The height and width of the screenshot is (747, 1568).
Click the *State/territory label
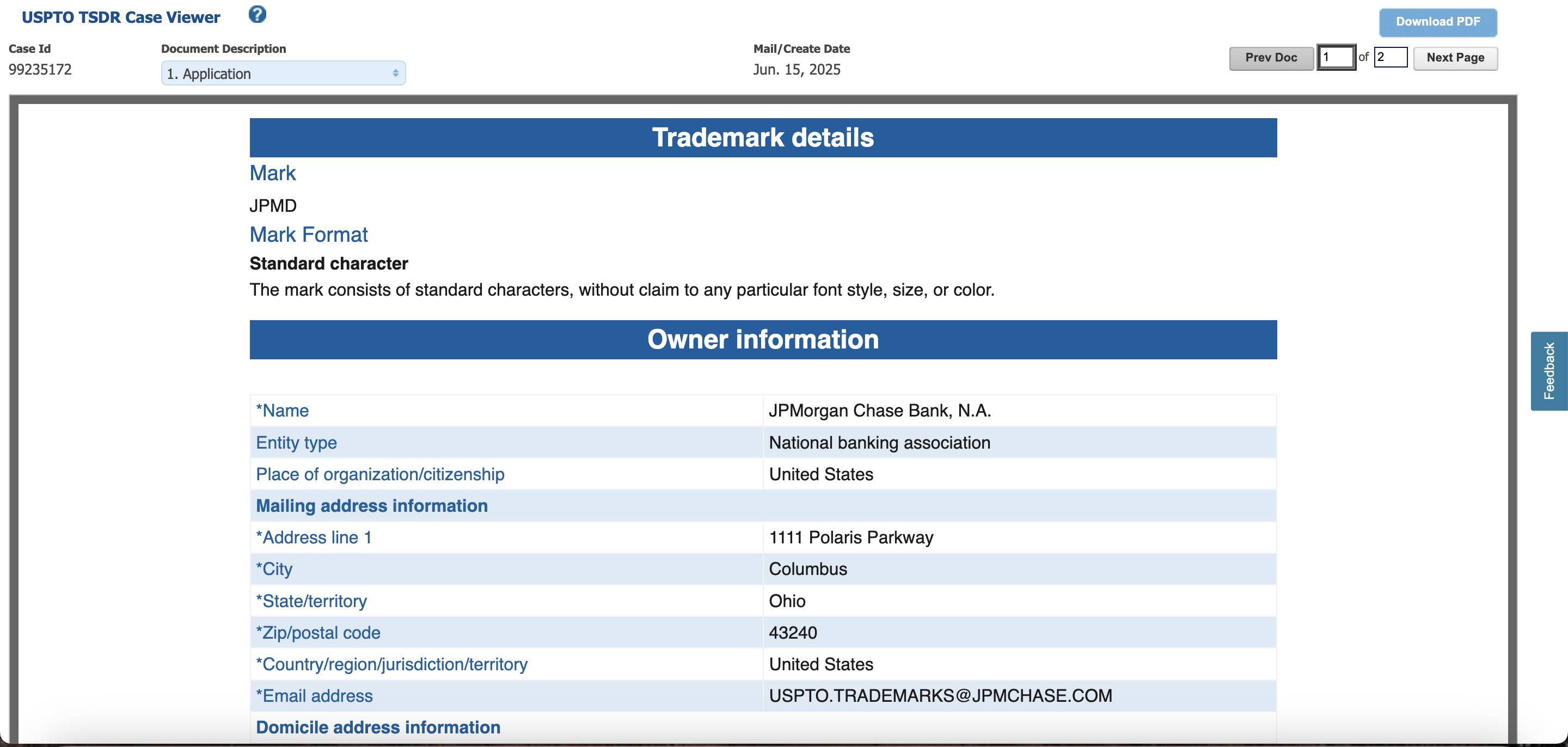tap(311, 601)
